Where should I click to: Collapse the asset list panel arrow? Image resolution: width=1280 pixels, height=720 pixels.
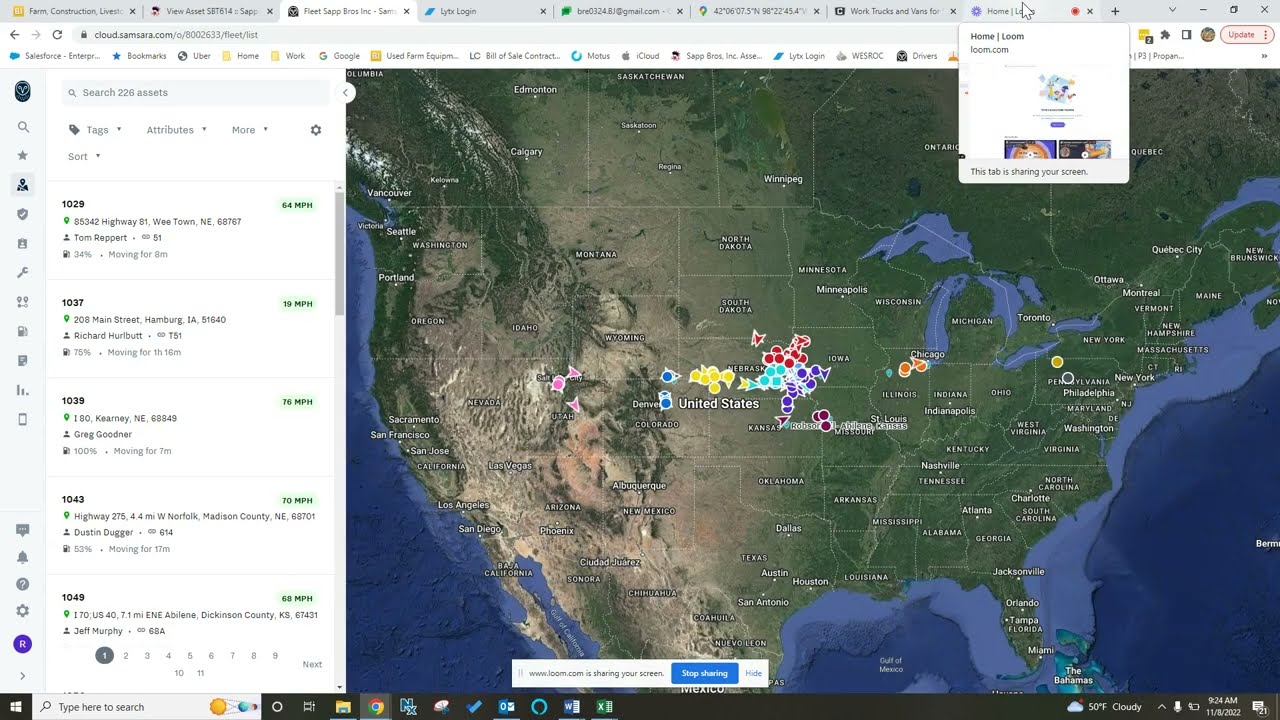click(345, 93)
